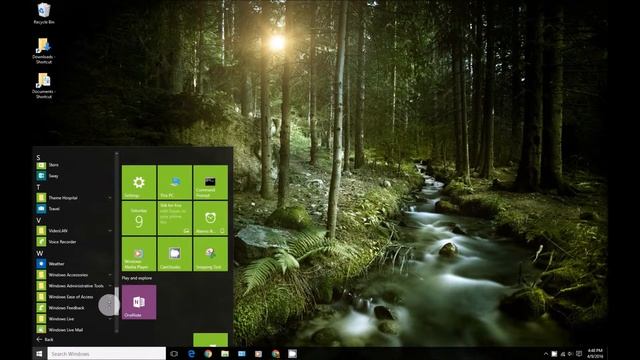
Task: Open the Action Center notifications icon
Action: (x=579, y=354)
